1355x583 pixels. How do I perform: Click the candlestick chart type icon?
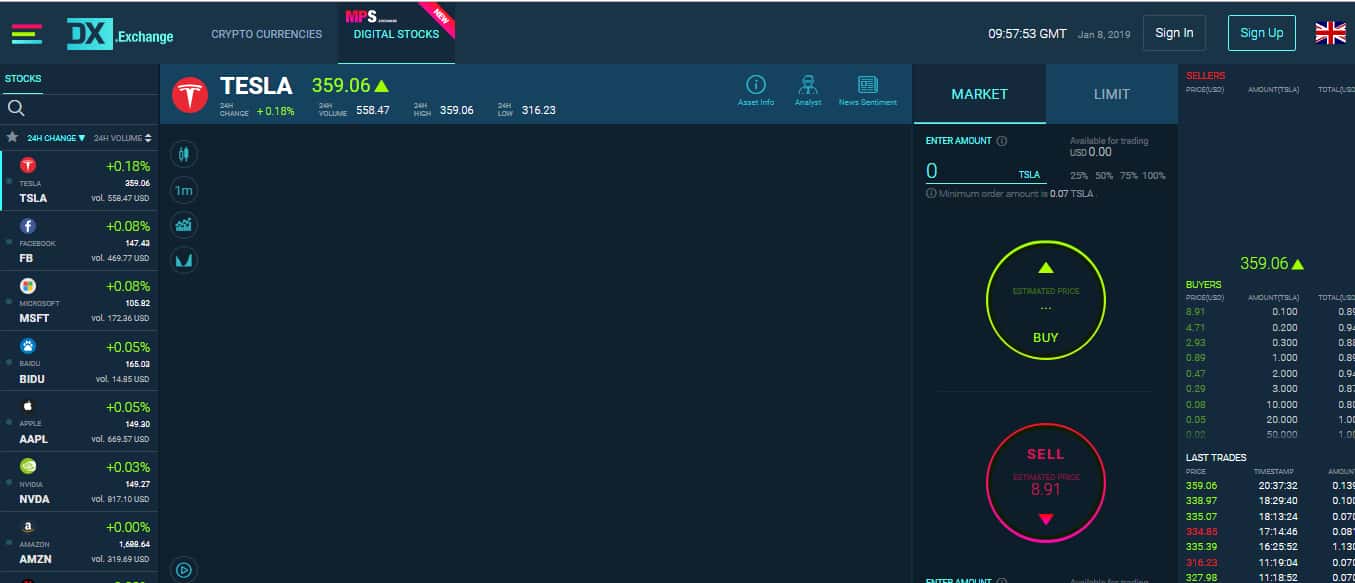click(x=184, y=154)
